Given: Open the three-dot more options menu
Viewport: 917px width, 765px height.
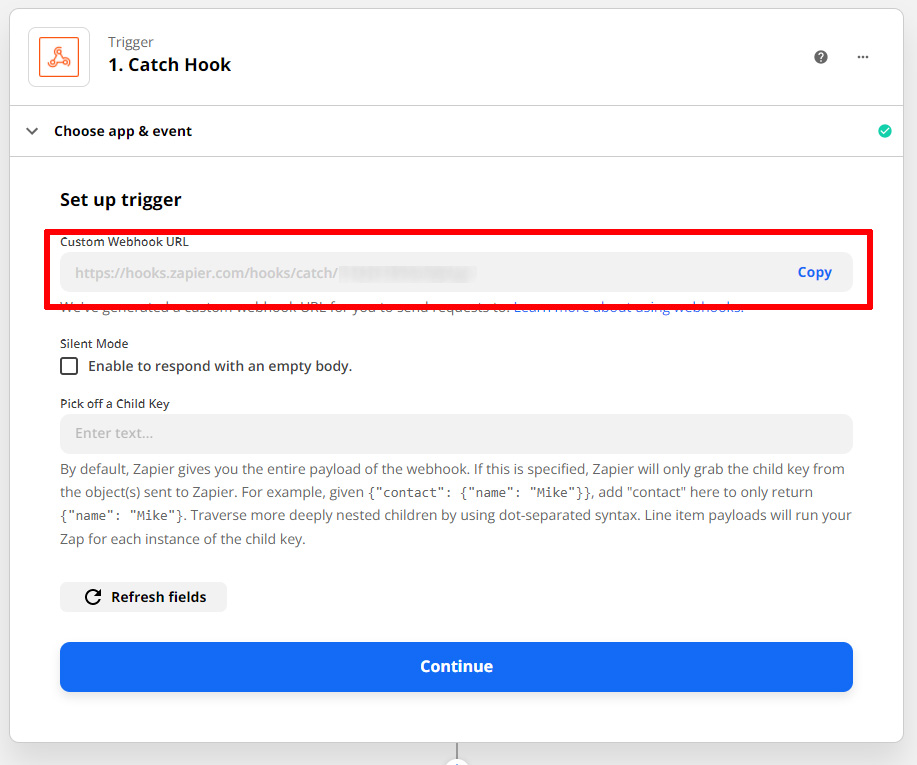Looking at the screenshot, I should [863, 57].
